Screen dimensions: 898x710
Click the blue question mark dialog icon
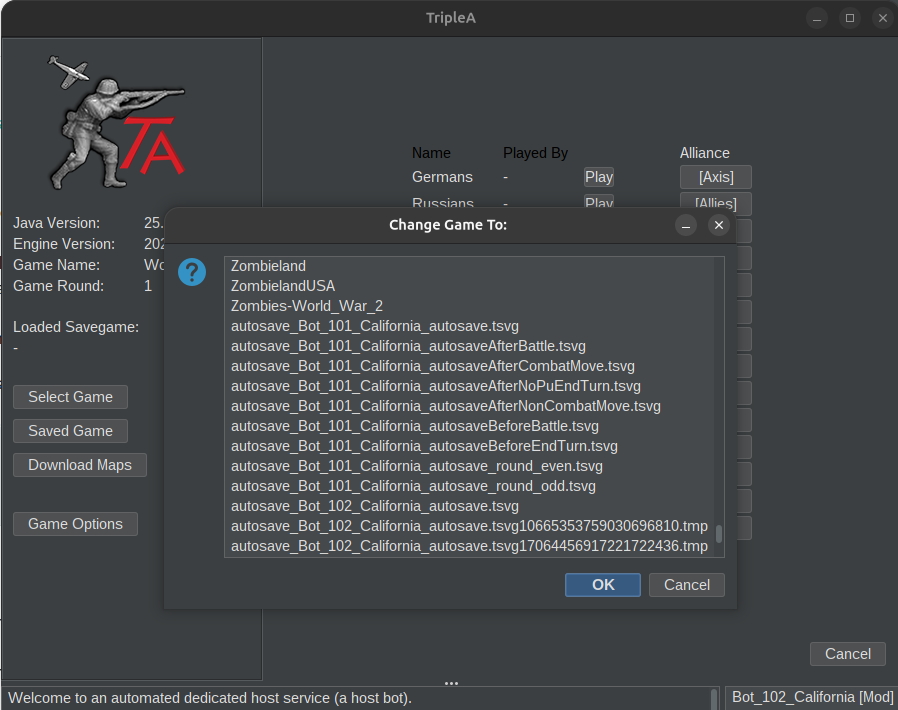pyautogui.click(x=192, y=272)
